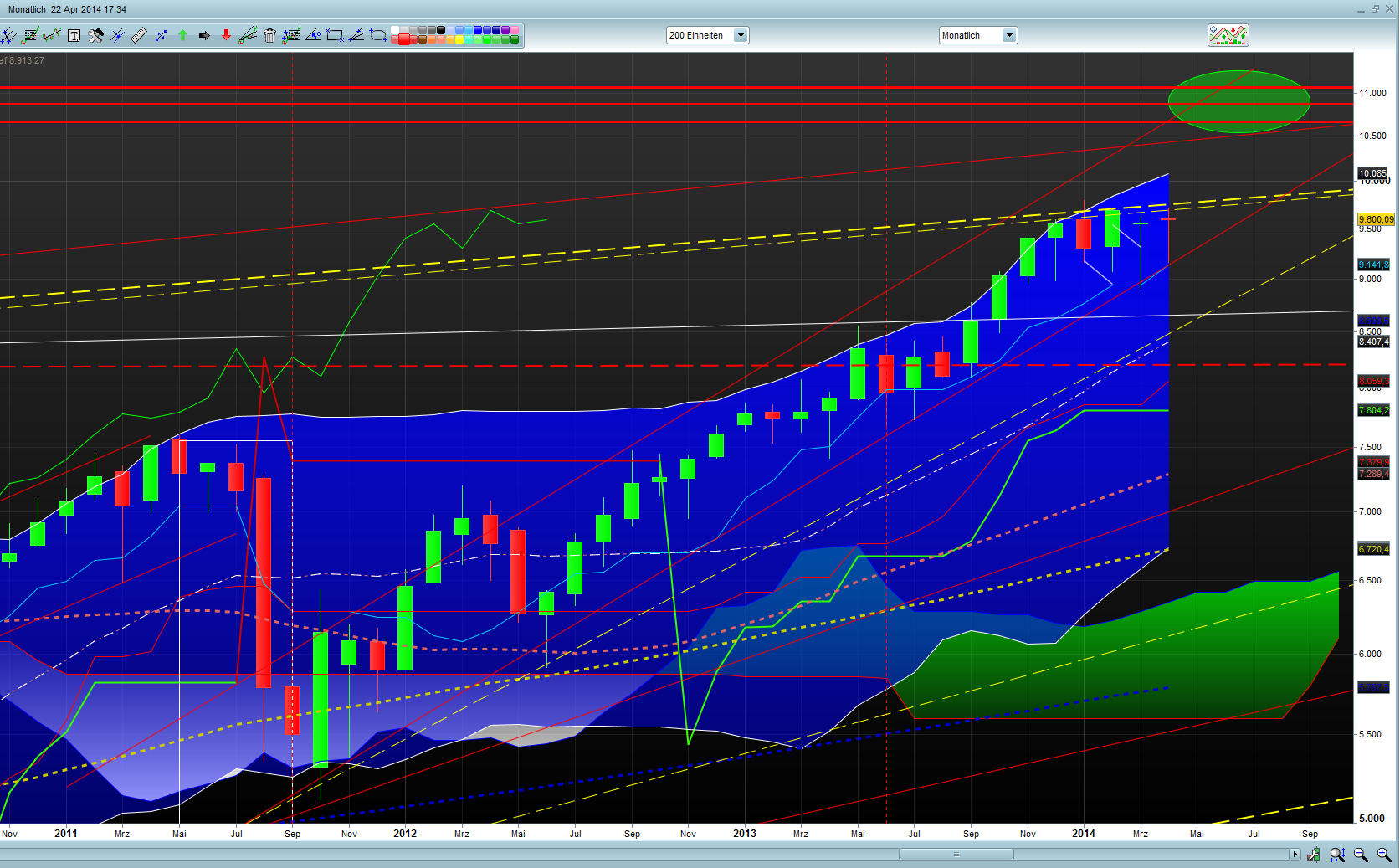Click the trash can delete icon
This screenshot has height=868, width=1400.
click(x=269, y=35)
